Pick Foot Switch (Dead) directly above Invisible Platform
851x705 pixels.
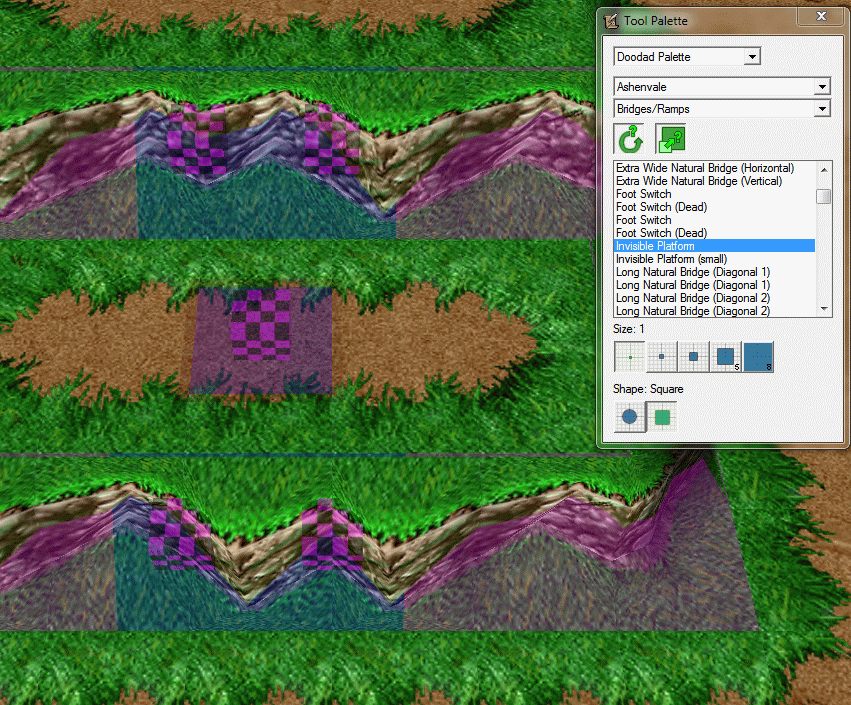(661, 233)
